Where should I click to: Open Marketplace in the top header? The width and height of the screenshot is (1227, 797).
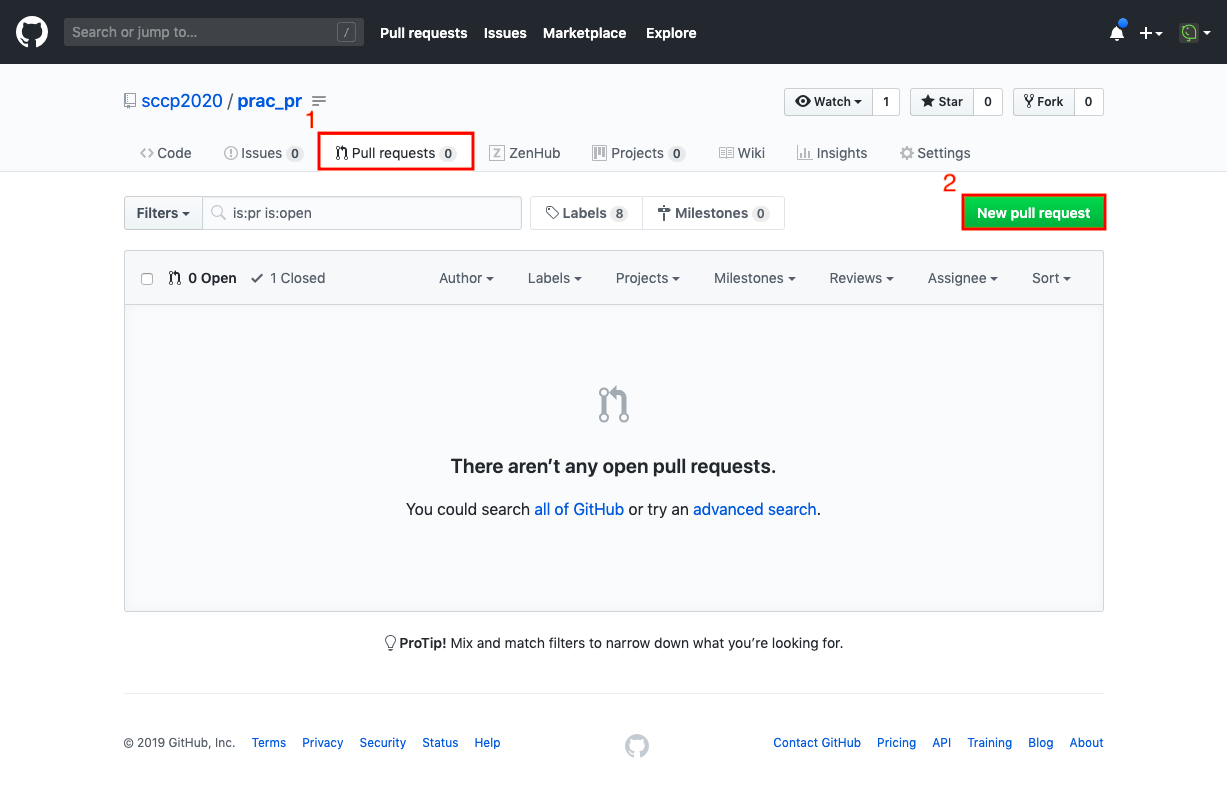584,33
